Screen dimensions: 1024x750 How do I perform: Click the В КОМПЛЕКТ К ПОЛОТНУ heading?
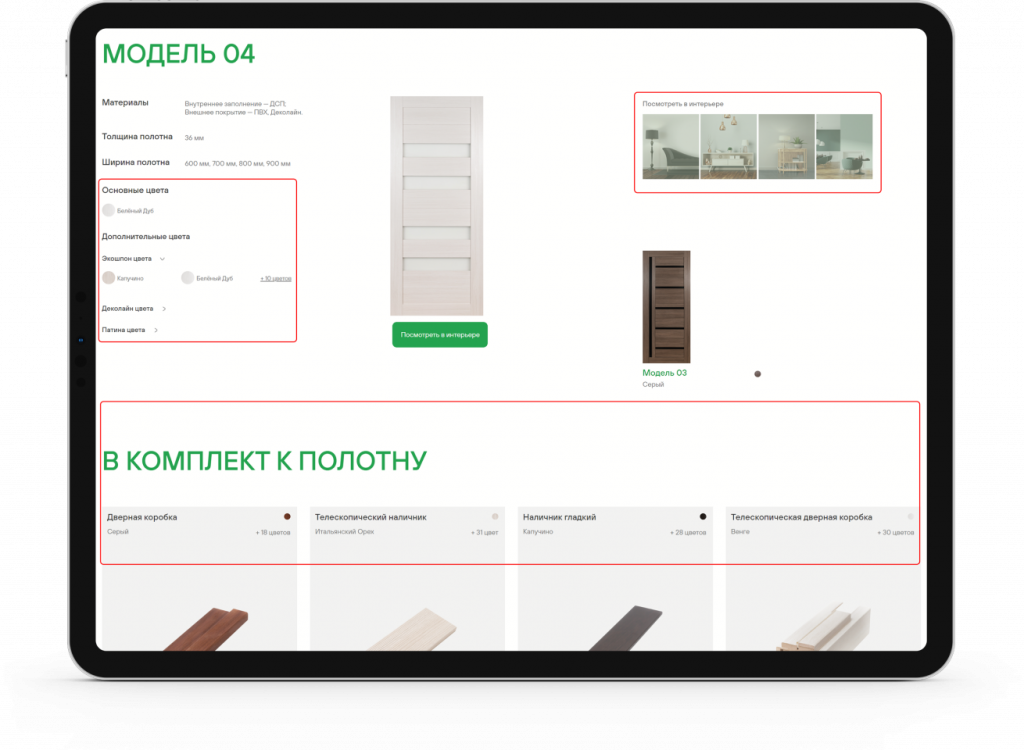click(264, 461)
